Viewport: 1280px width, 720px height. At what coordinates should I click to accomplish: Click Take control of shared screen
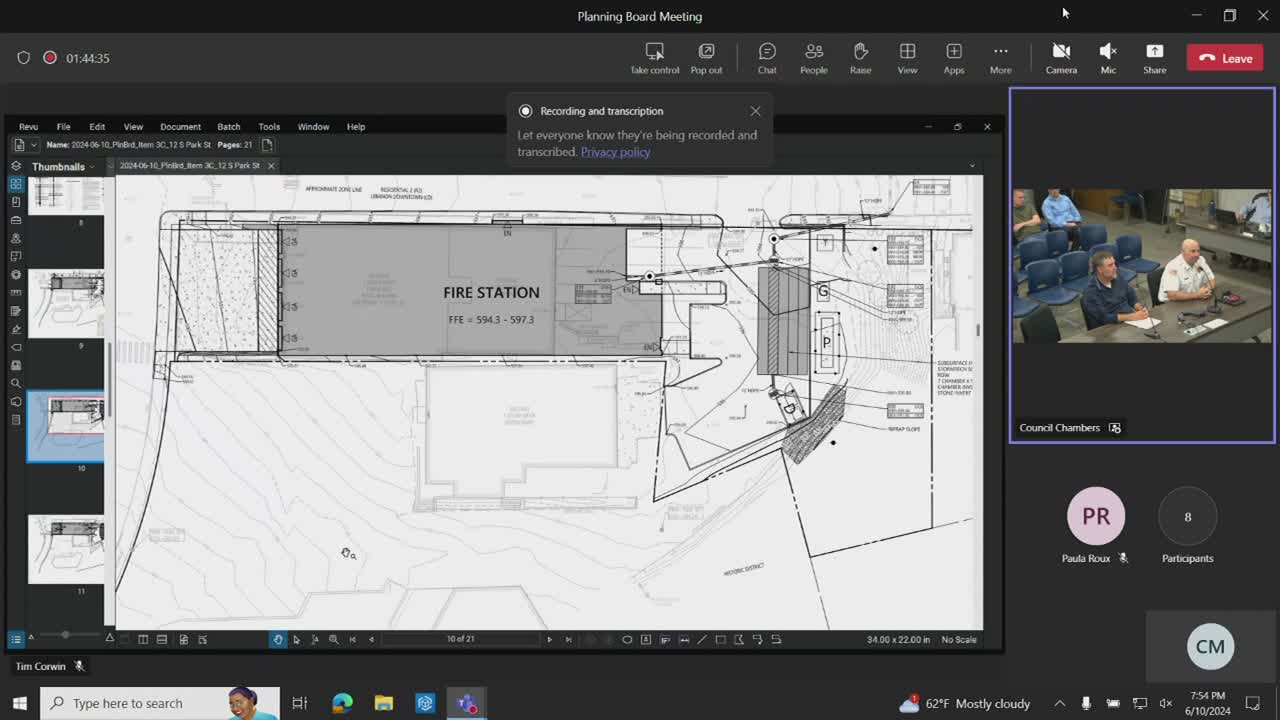coord(654,58)
